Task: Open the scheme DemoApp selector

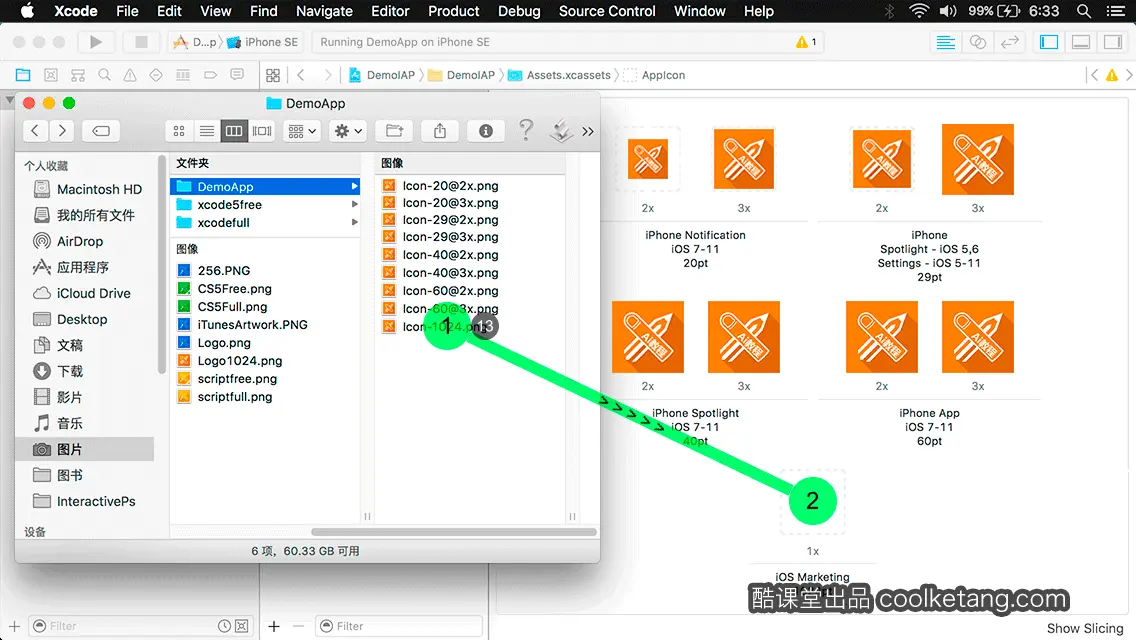Action: pos(195,42)
